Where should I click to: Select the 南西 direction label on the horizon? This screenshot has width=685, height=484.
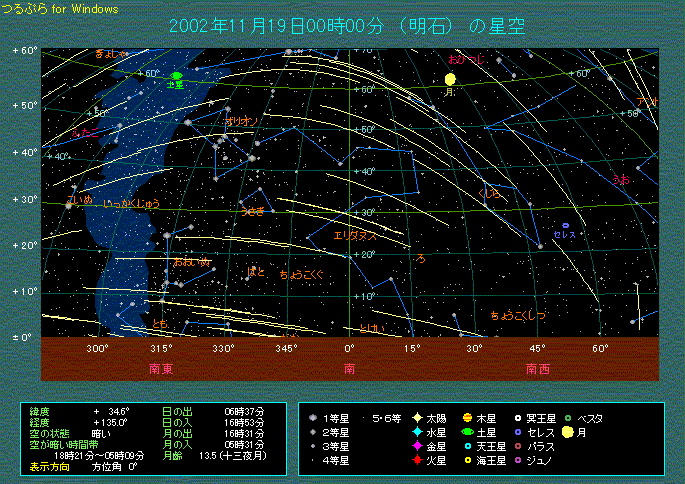(537, 367)
